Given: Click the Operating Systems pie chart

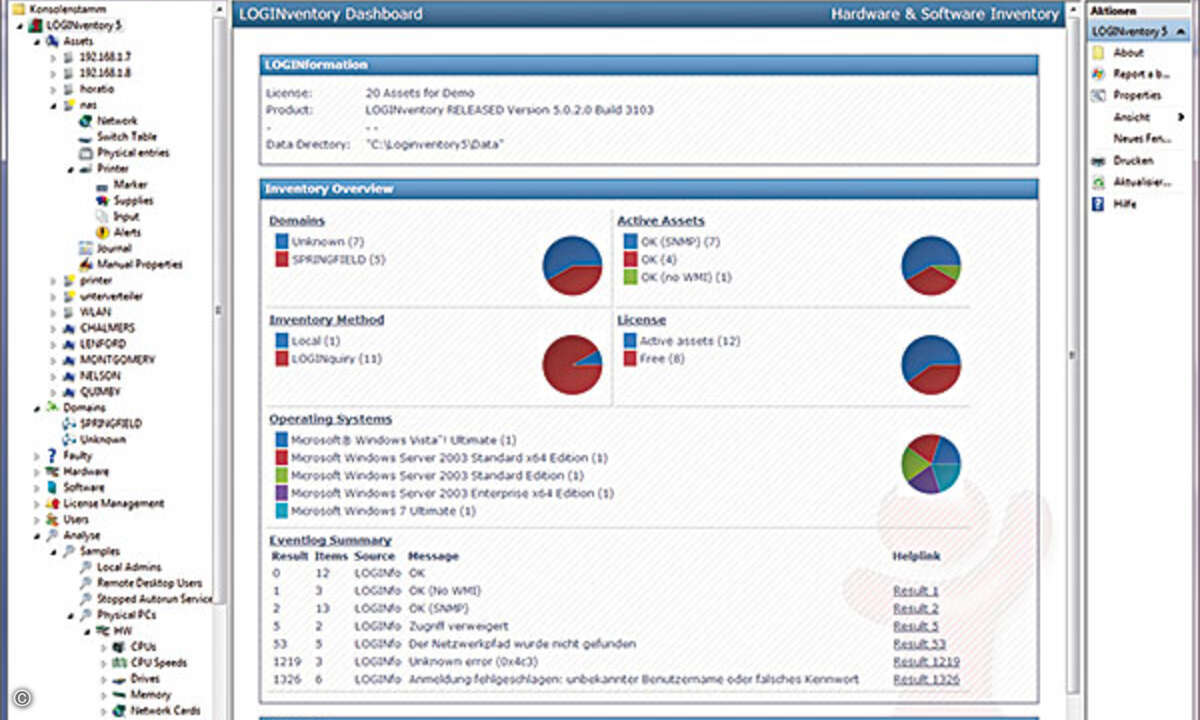Looking at the screenshot, I should pyautogui.click(x=931, y=464).
